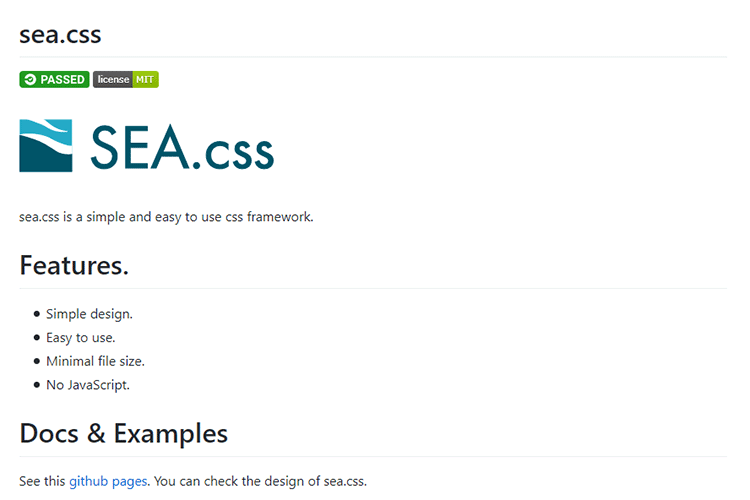Image resolution: width=750 pixels, height=500 pixels.
Task: Click the large "SEA" logo lettering
Action: click(137, 147)
